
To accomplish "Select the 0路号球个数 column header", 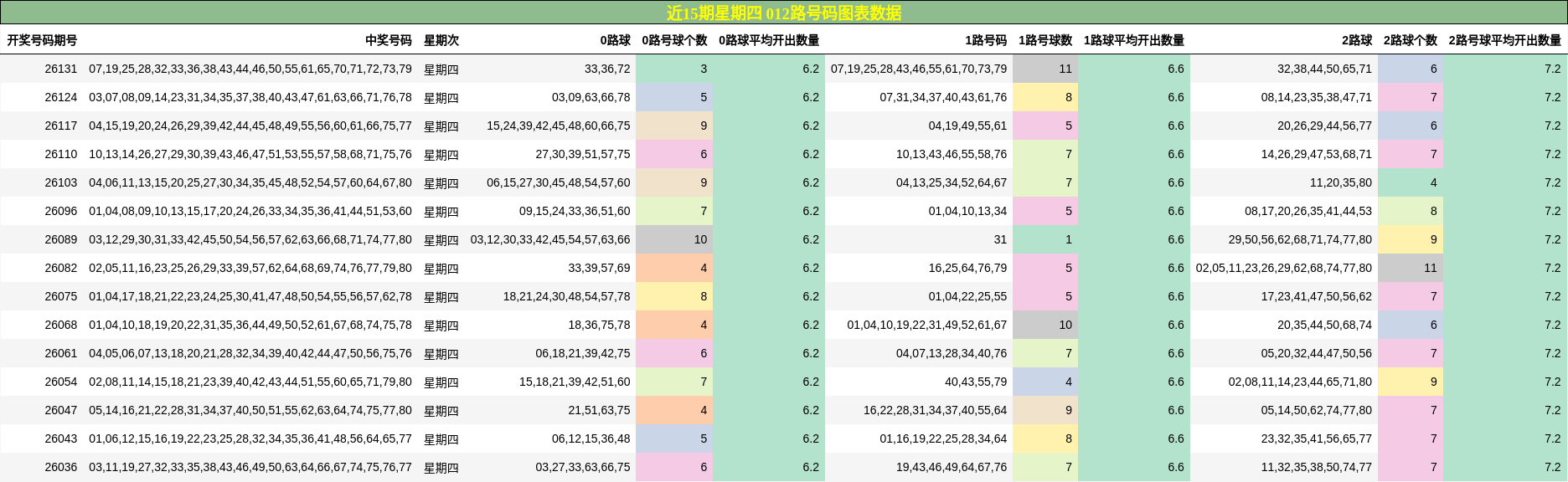I will click(674, 40).
